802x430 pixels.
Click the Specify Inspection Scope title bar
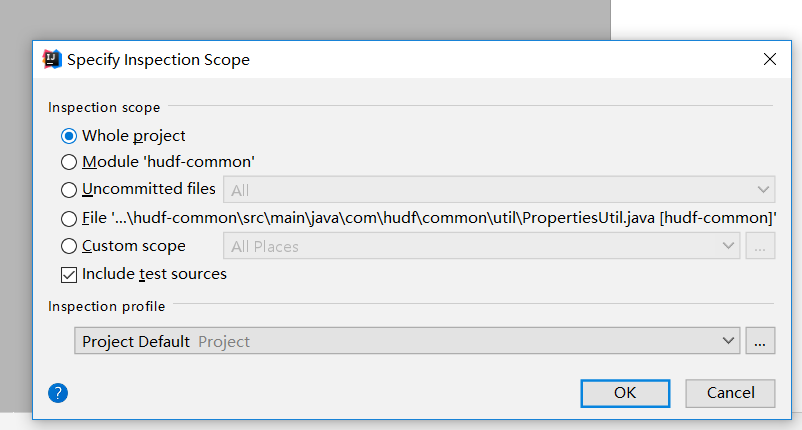point(400,59)
